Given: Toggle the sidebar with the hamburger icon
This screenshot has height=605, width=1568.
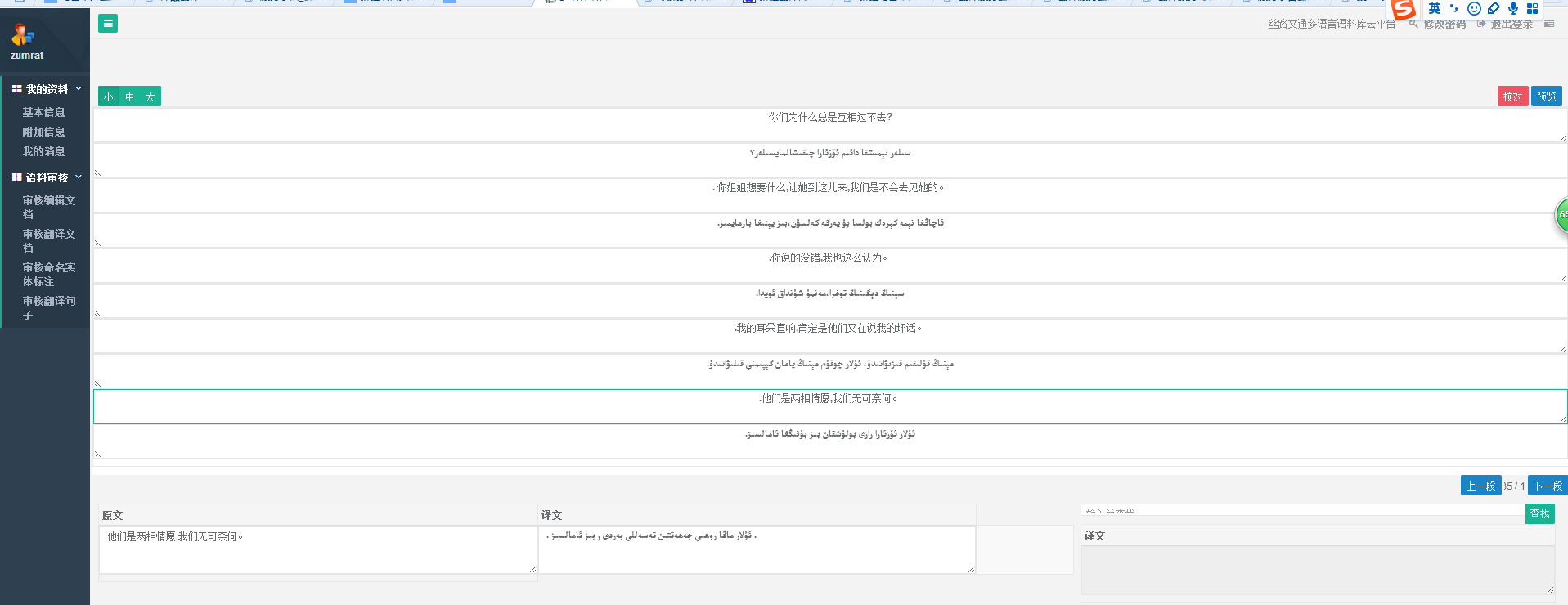Looking at the screenshot, I should (108, 24).
